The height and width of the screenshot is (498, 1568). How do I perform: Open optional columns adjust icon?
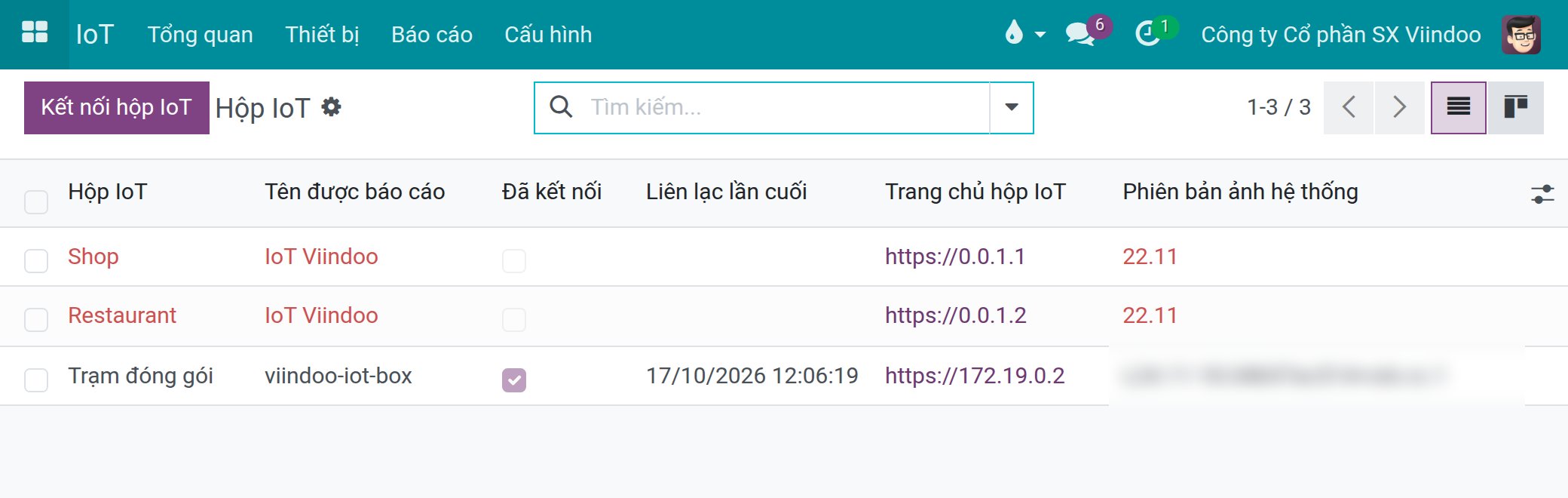click(1542, 194)
